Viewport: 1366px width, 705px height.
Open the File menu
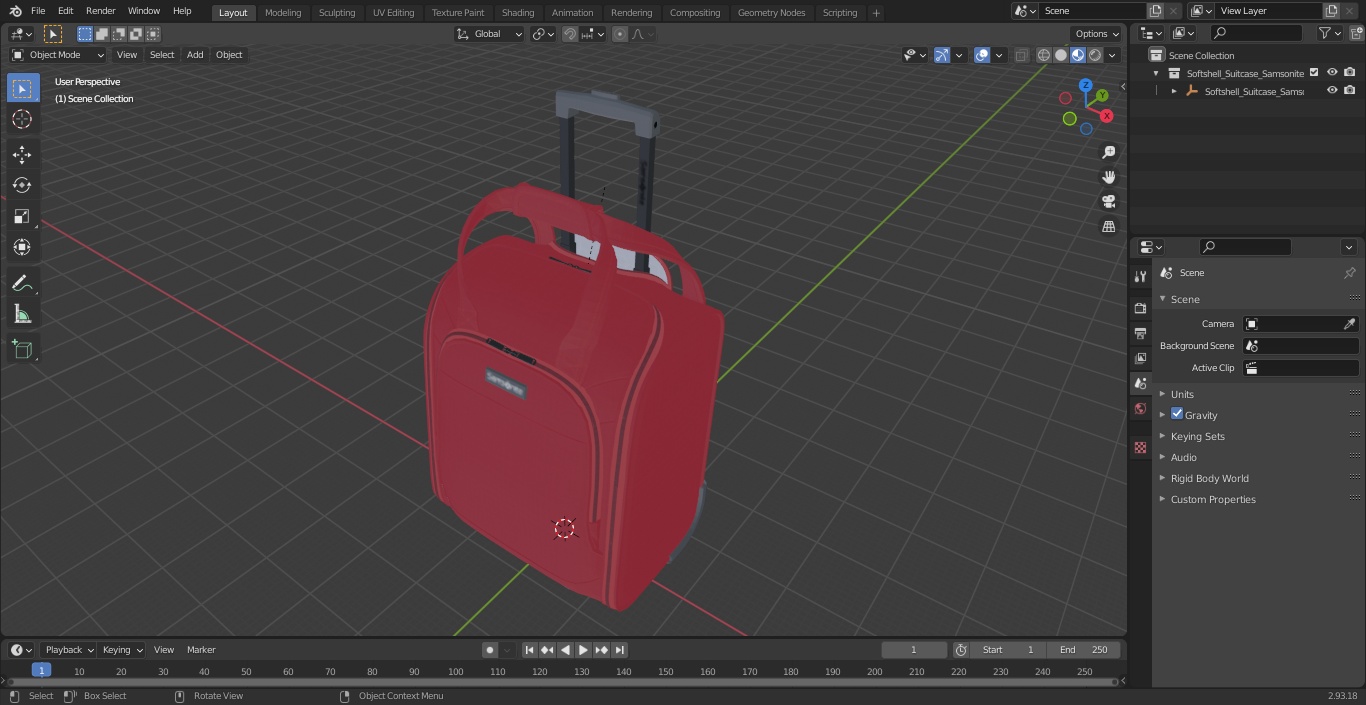(38, 11)
